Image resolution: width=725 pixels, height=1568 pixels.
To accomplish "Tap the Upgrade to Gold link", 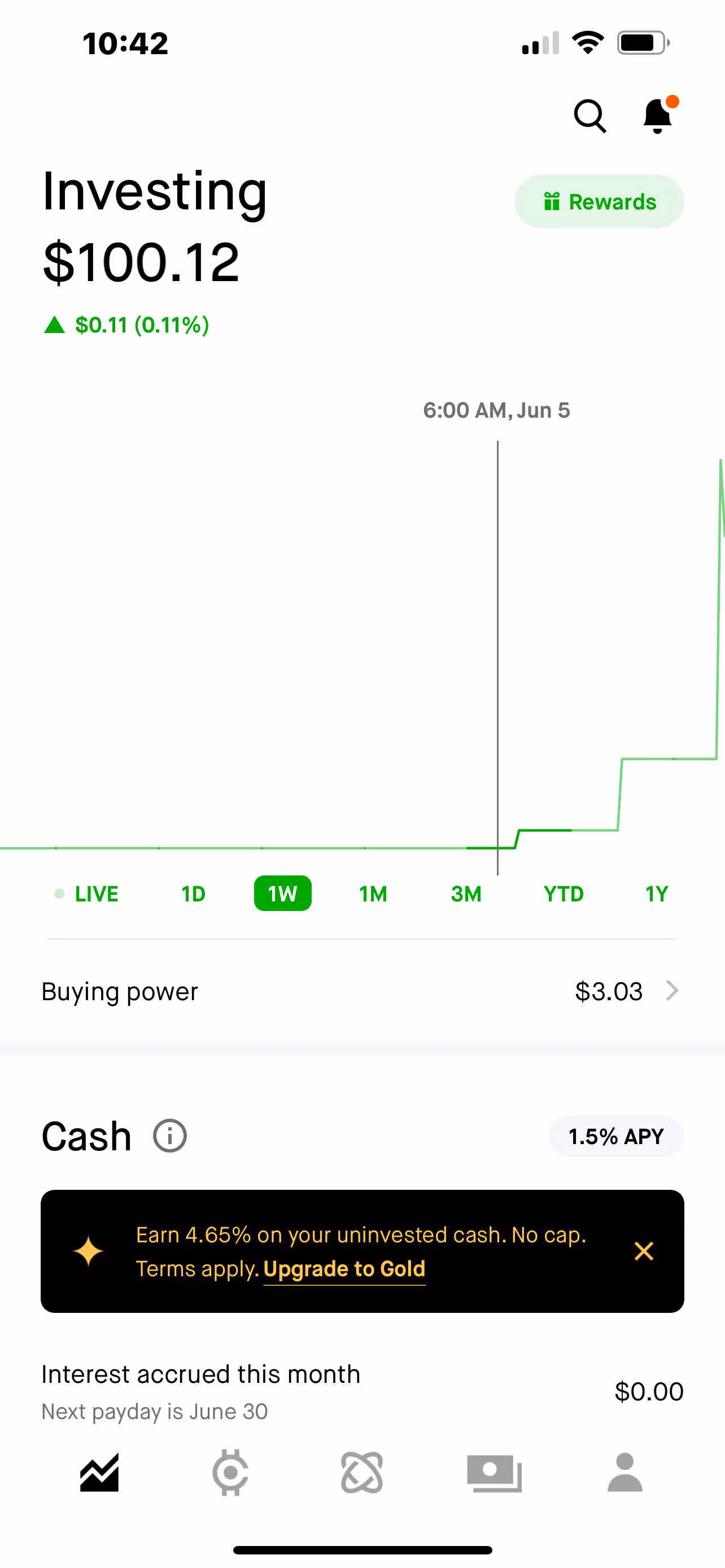I will [344, 1269].
